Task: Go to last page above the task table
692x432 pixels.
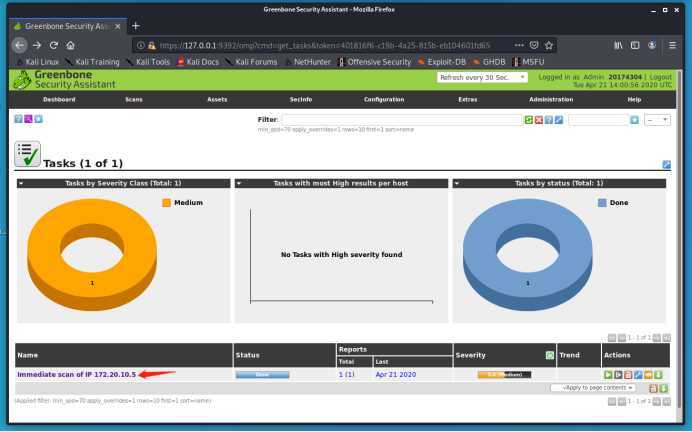Action: point(667,338)
